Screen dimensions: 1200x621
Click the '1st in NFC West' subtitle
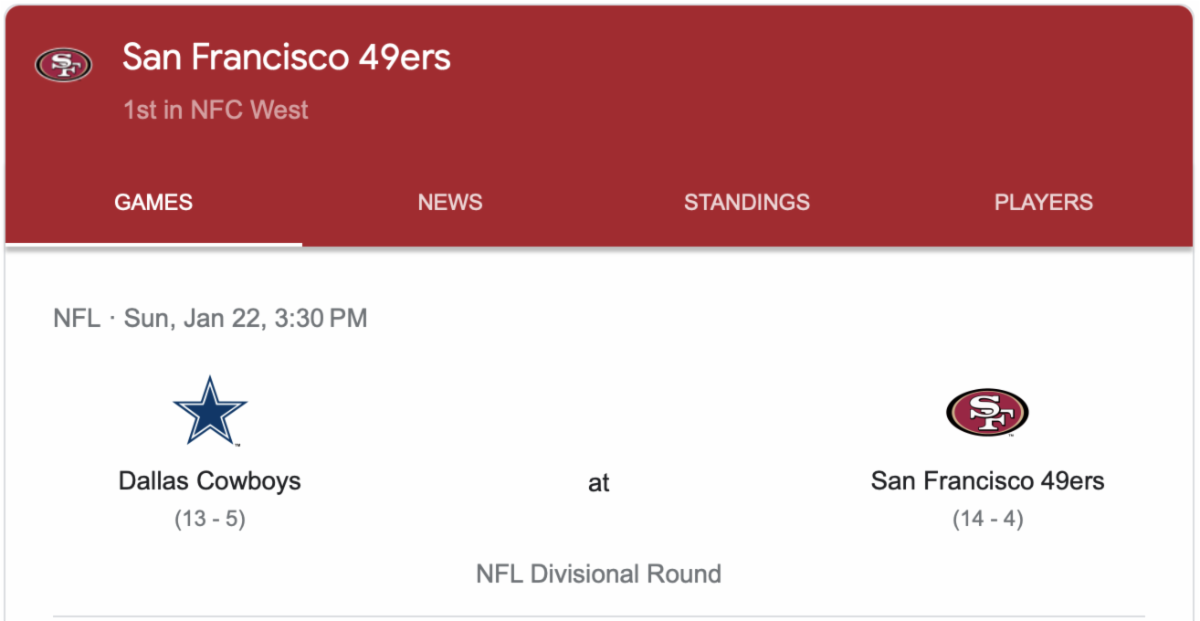pyautogui.click(x=216, y=110)
